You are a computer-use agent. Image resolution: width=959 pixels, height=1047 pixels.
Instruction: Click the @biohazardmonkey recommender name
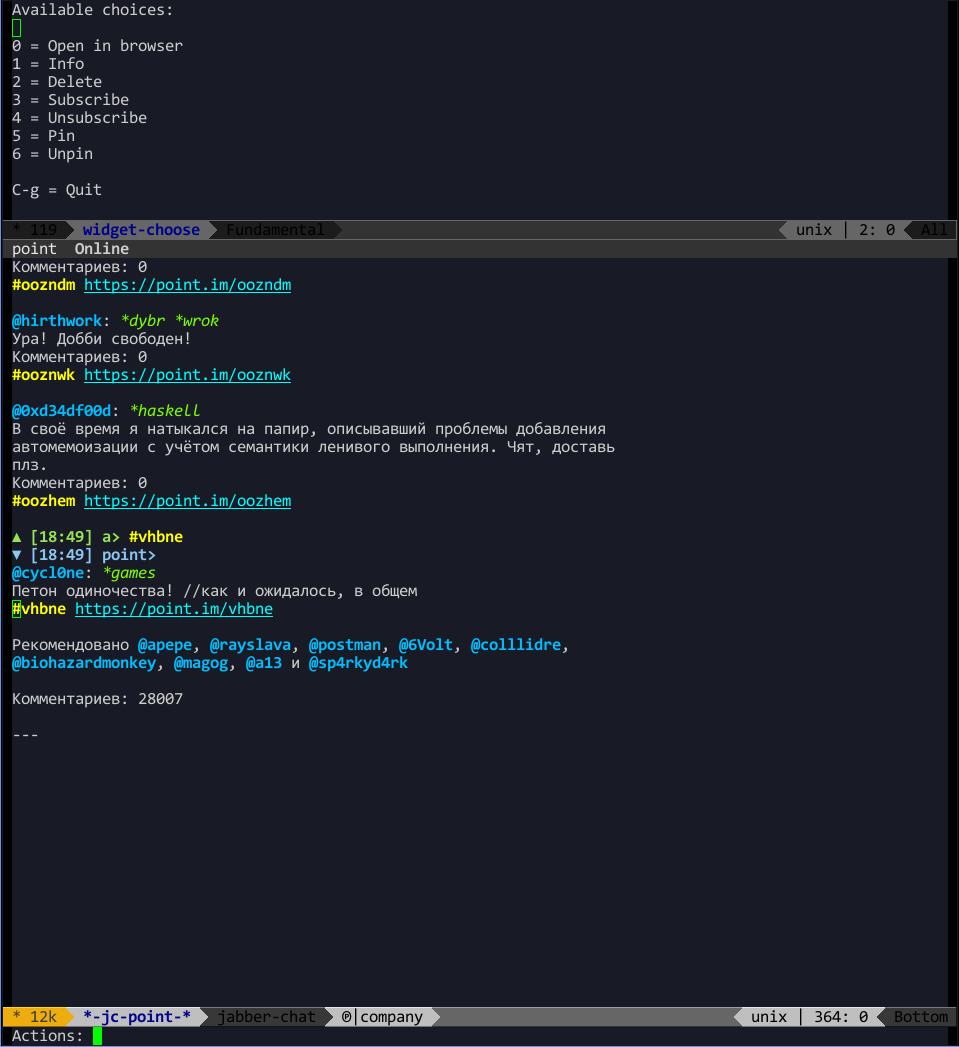click(84, 663)
